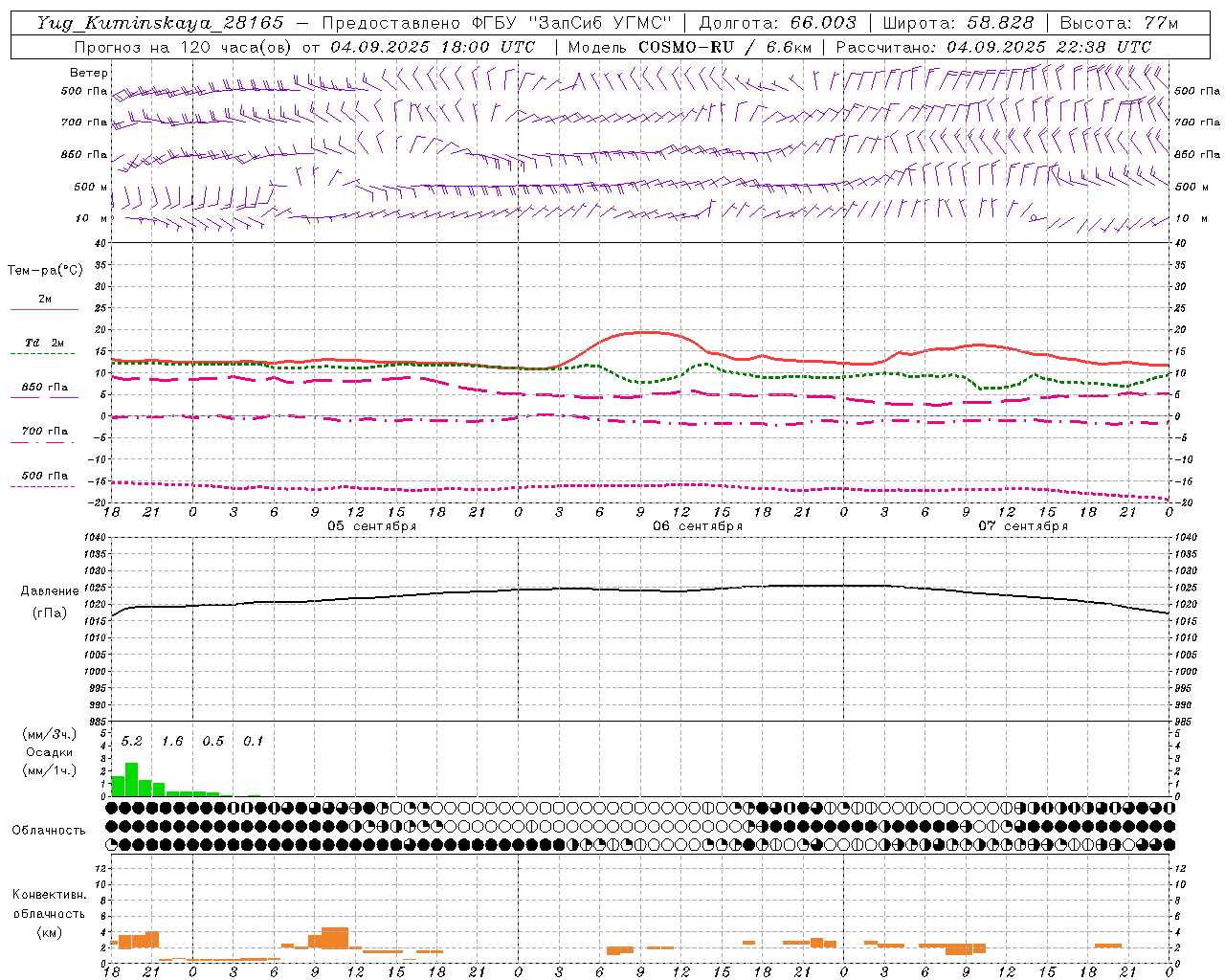Click the '06 сентября' date label
1225x980 pixels.
[x=698, y=526]
